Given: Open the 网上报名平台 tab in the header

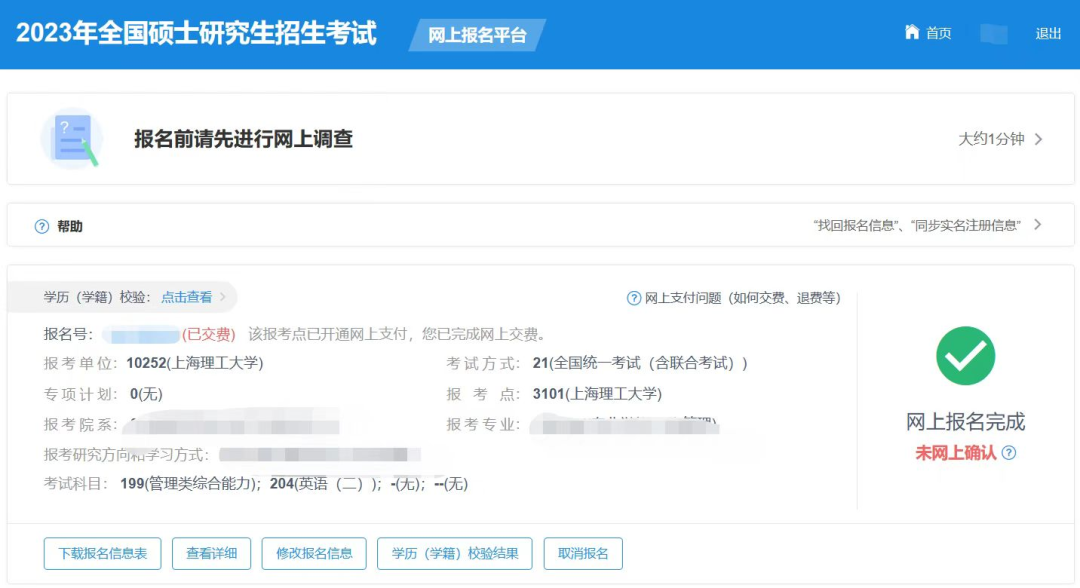Looking at the screenshot, I should tap(477, 35).
